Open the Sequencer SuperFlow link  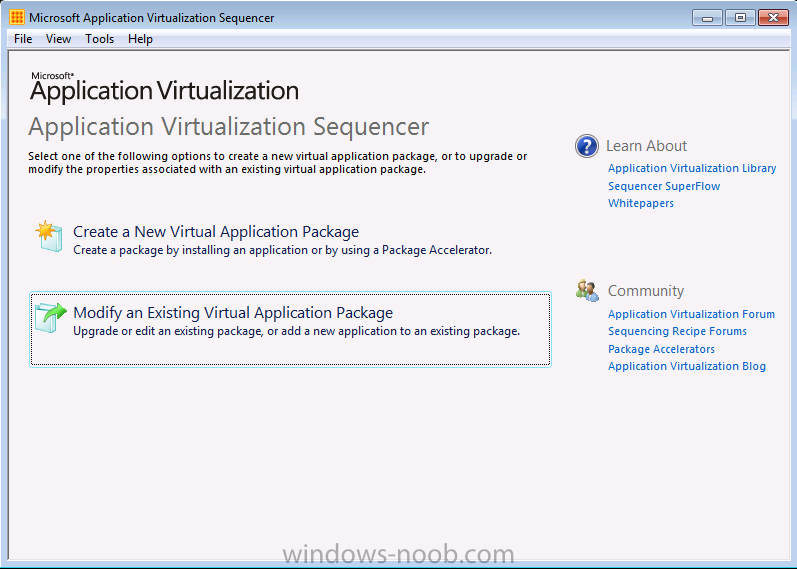[664, 186]
